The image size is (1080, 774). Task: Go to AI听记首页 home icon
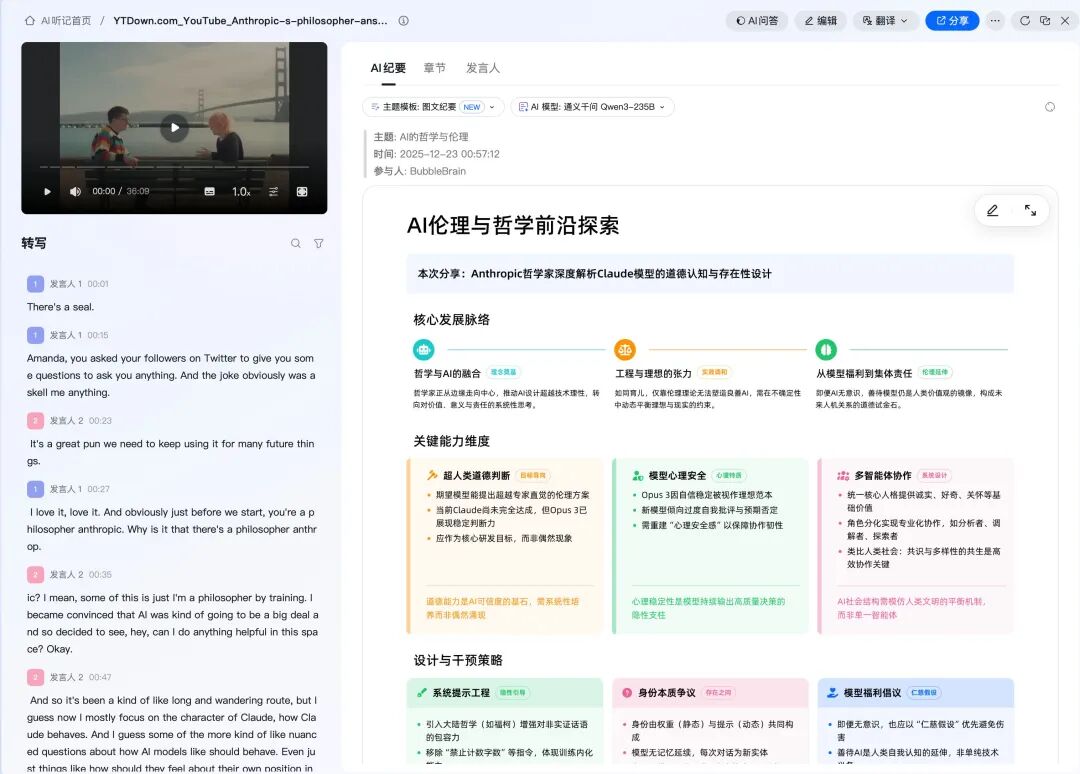(x=30, y=21)
